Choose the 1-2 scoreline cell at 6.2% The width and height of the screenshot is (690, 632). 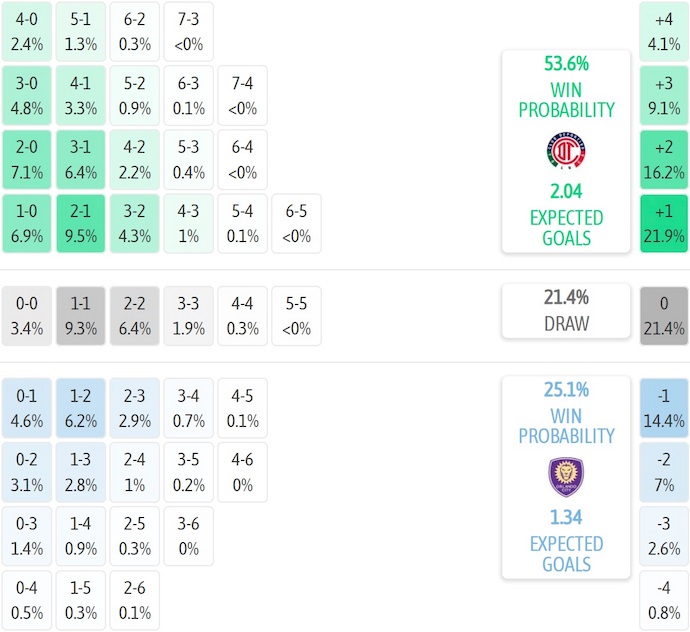tap(81, 408)
